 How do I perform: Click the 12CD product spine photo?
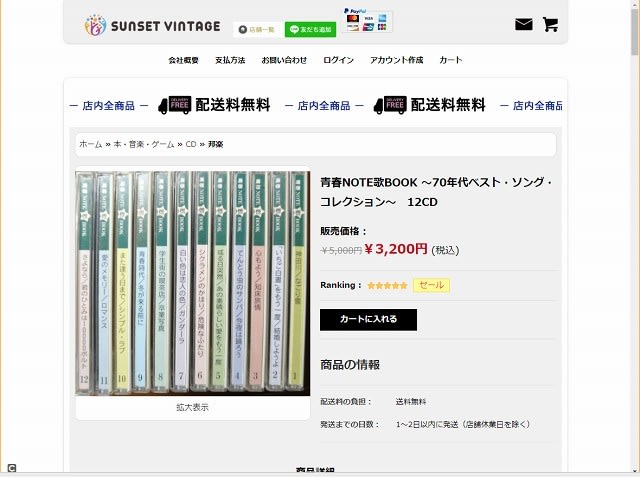tap(193, 283)
